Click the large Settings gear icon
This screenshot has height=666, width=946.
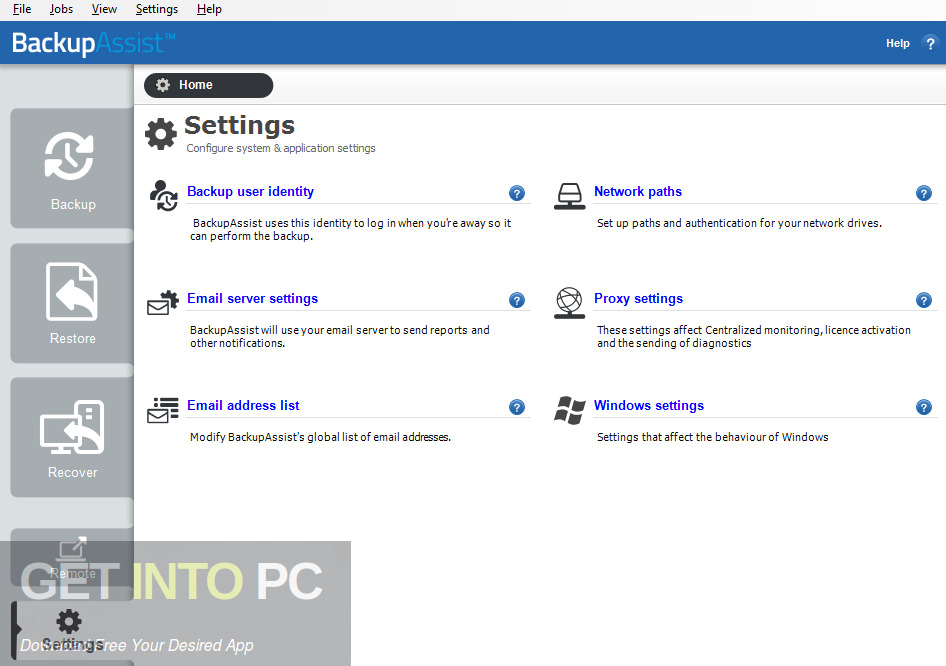coord(160,134)
